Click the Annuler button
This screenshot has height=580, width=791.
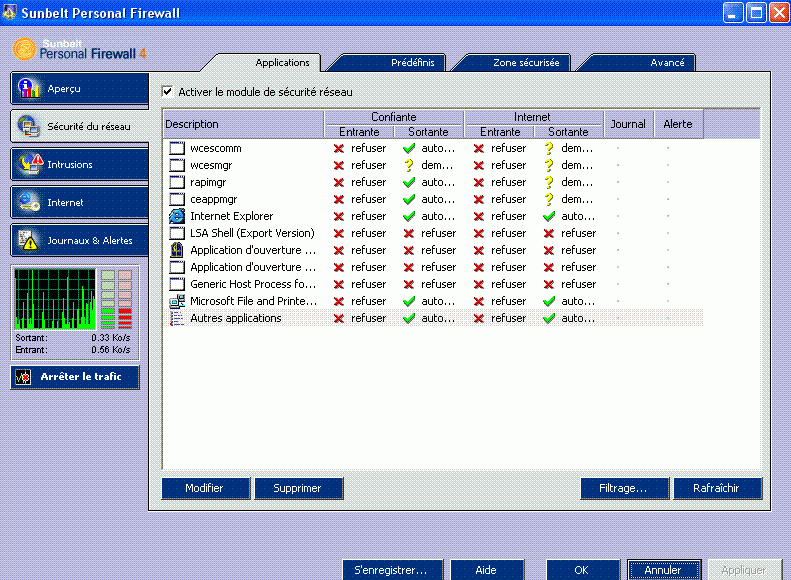(664, 570)
